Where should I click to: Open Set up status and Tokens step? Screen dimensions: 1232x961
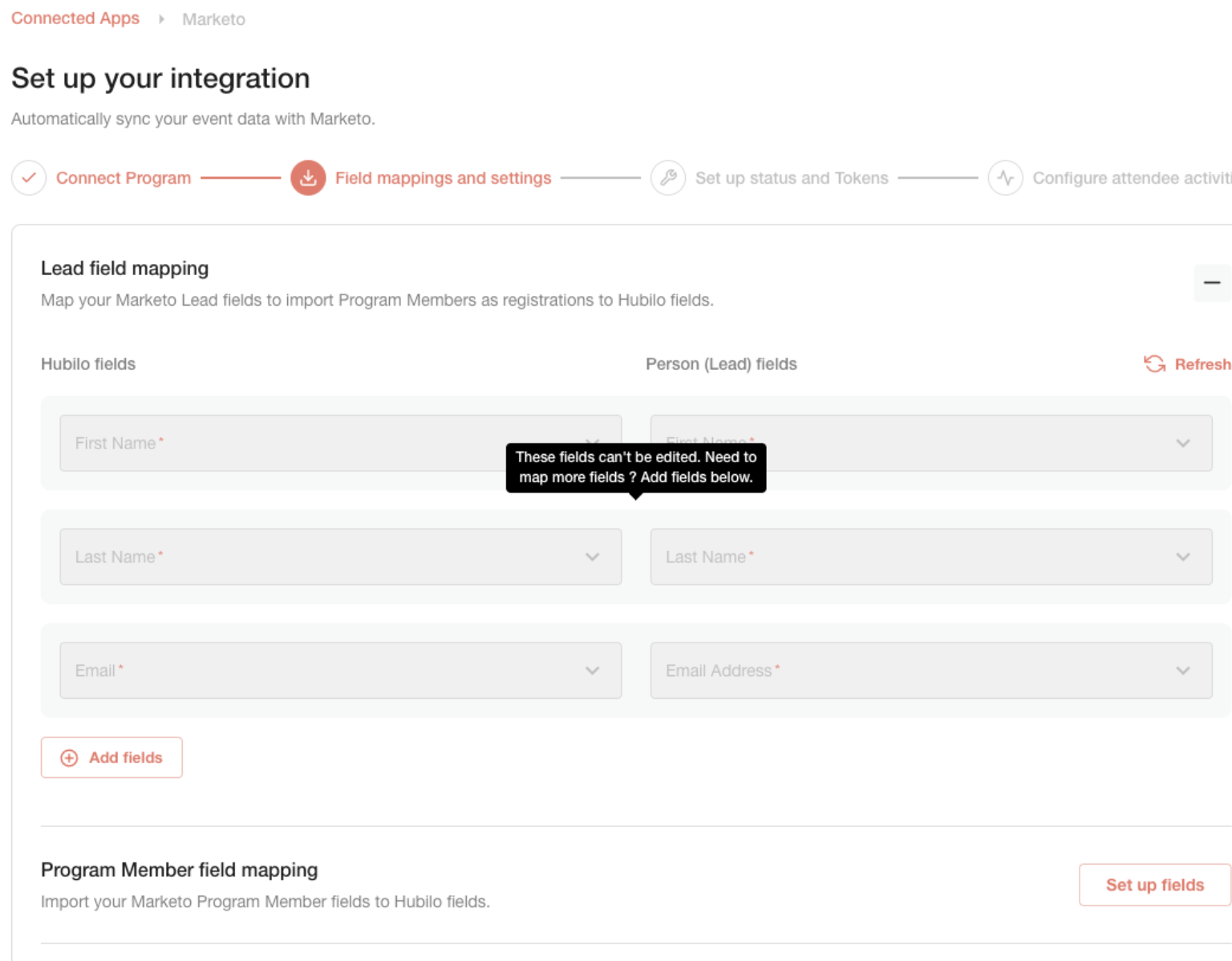click(x=792, y=178)
